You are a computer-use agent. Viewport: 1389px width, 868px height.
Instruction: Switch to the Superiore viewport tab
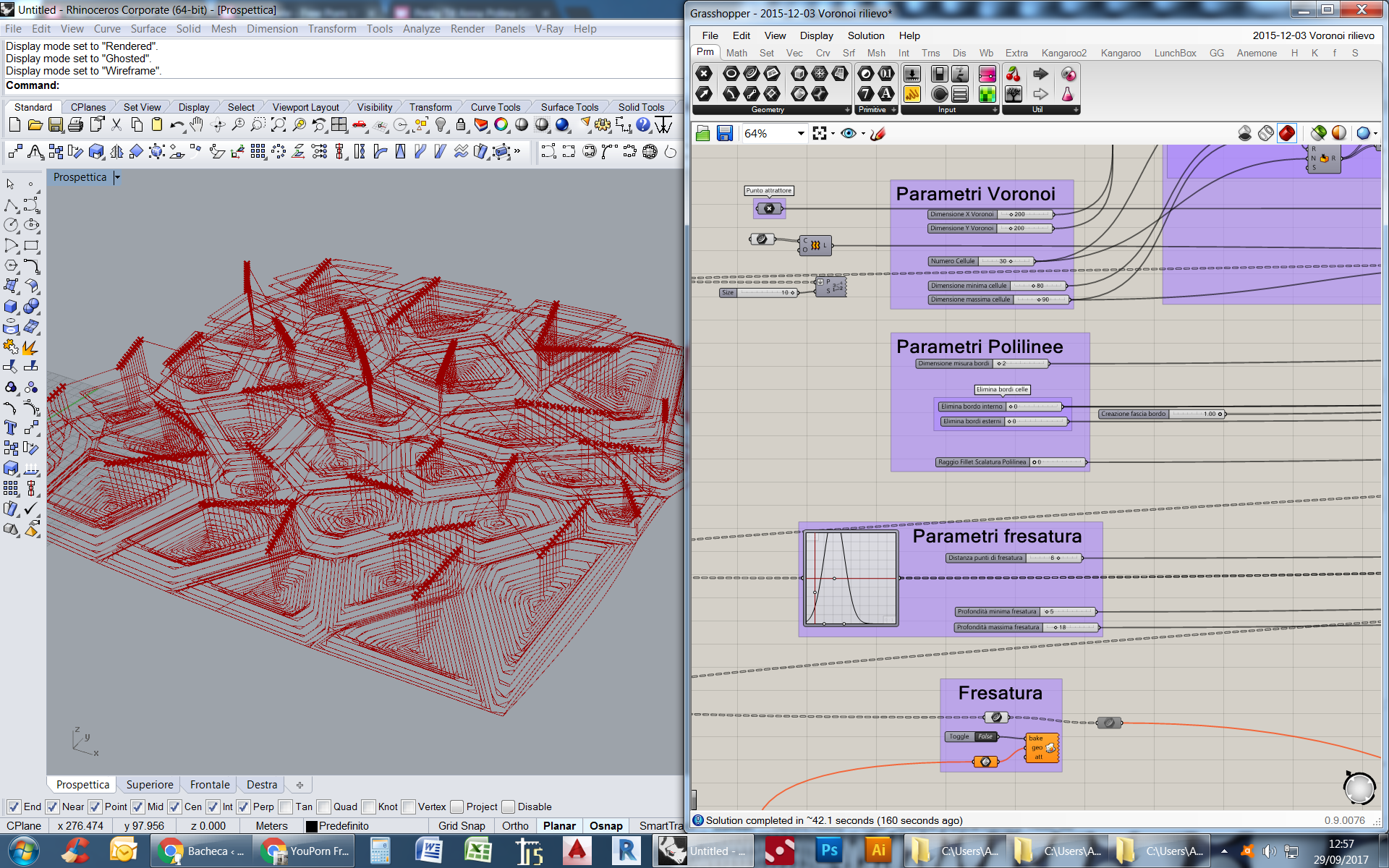pyautogui.click(x=150, y=785)
